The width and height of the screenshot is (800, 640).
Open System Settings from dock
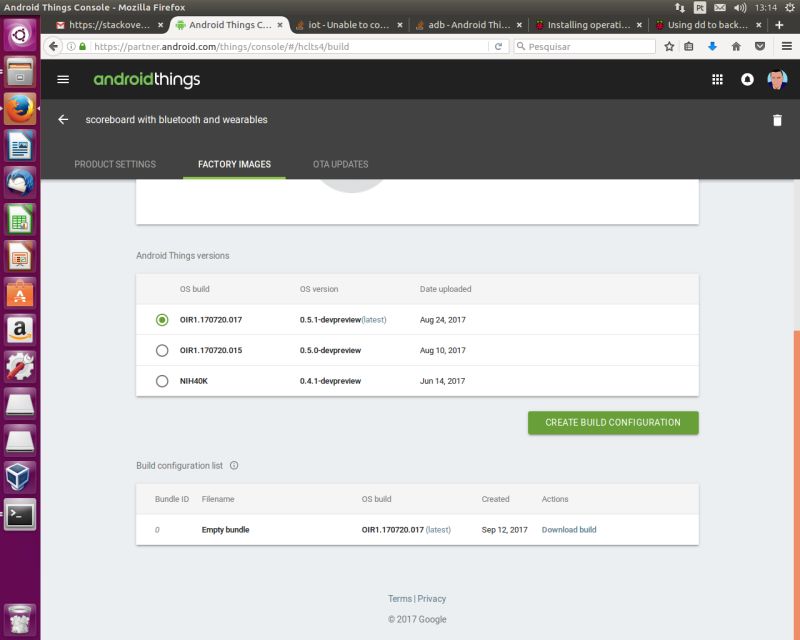point(20,366)
